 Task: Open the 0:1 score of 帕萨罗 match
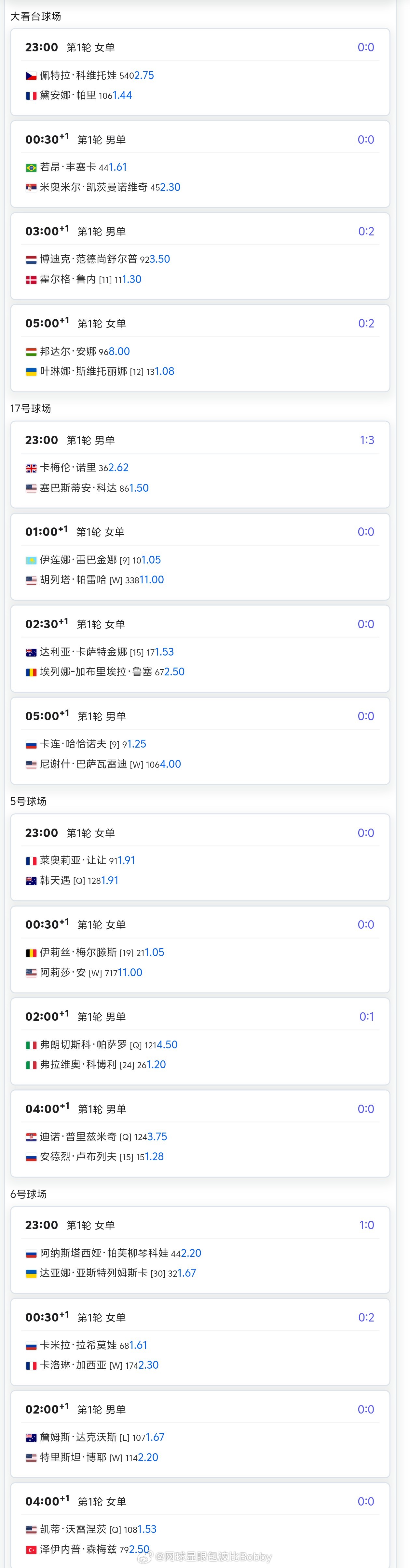click(367, 1017)
